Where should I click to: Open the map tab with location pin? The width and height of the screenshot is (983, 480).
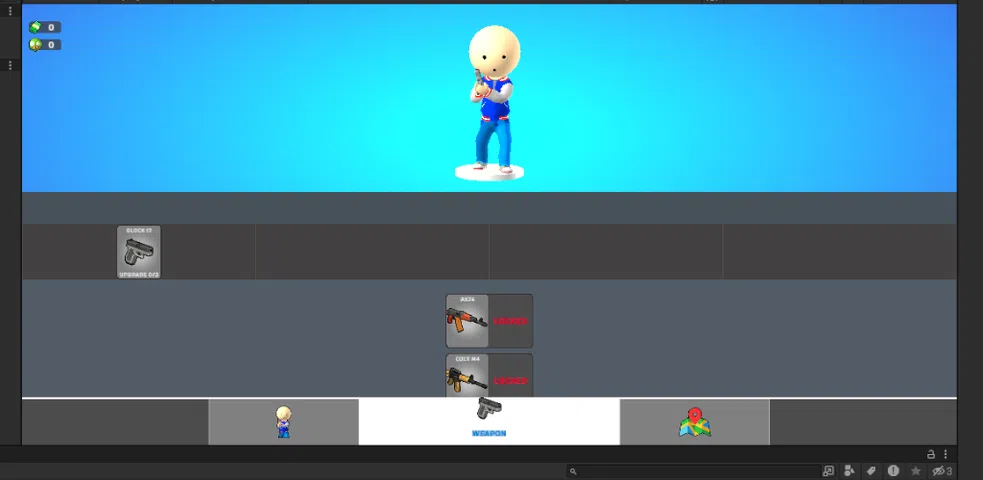pyautogui.click(x=694, y=422)
